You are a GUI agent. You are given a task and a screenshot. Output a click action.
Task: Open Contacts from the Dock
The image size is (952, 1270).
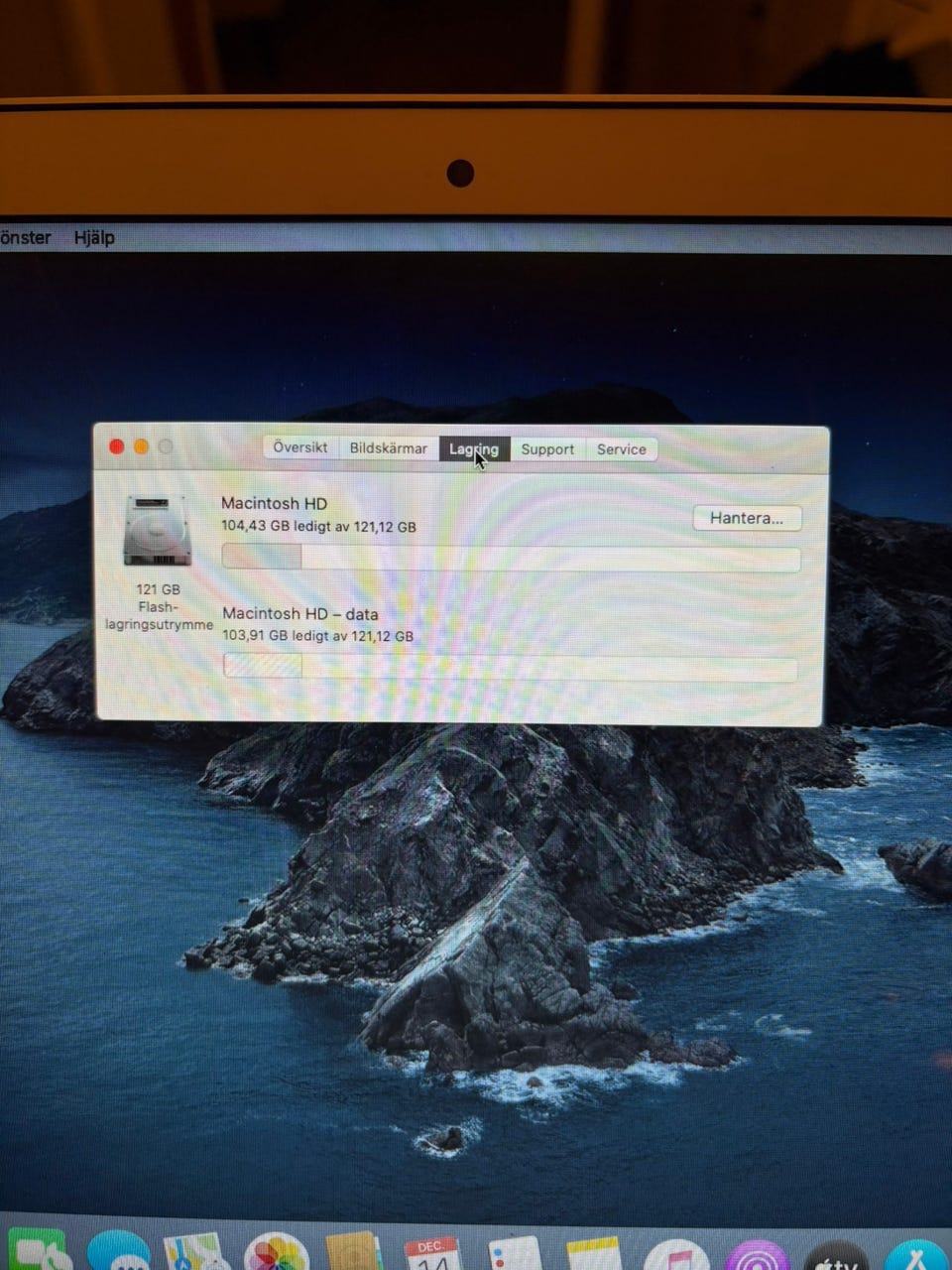coord(354,1251)
